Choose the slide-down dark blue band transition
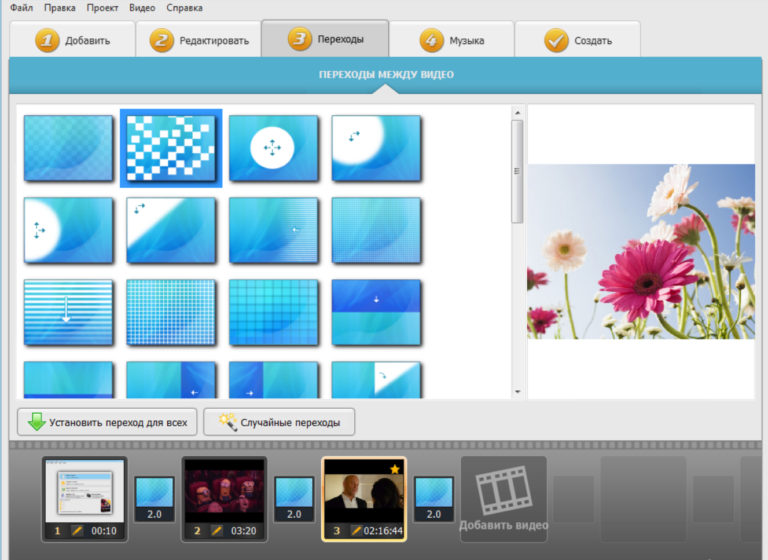 click(376, 313)
